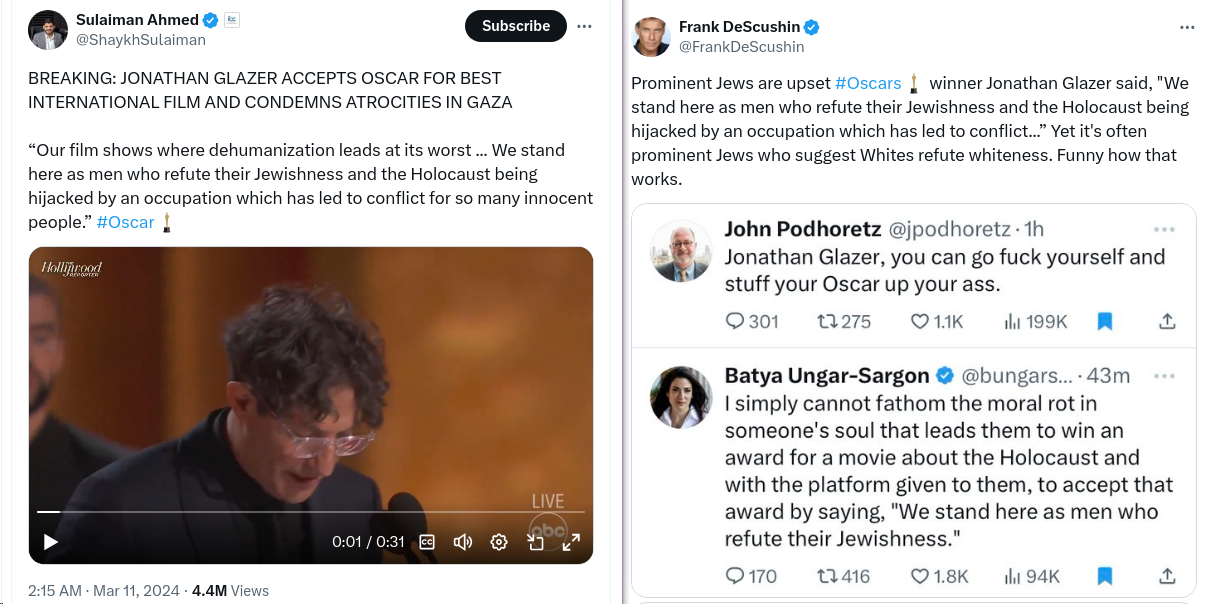Open the #Oscars hashtag in Frank's post
The image size is (1212, 604).
tap(868, 83)
